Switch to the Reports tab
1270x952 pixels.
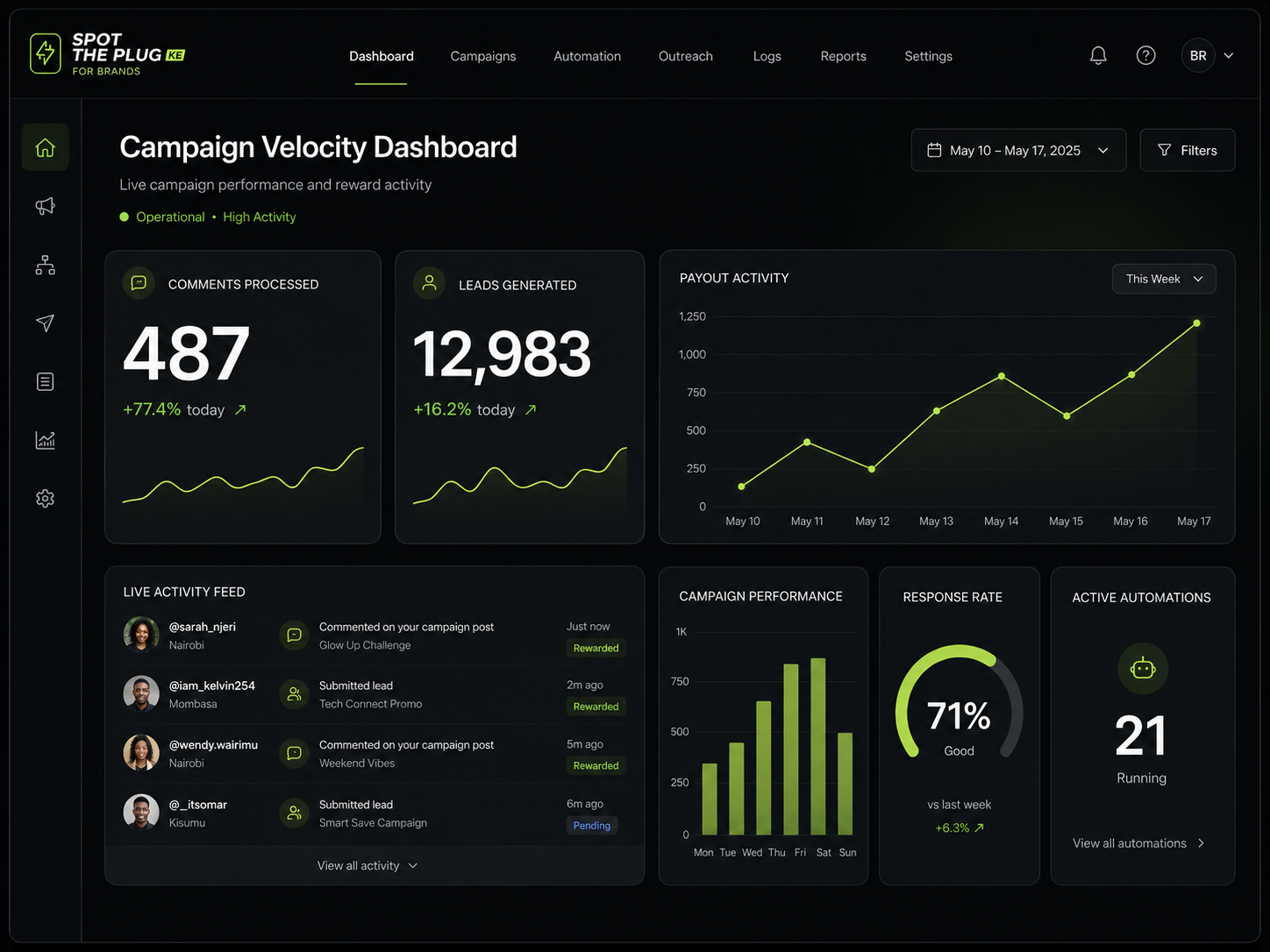point(844,56)
